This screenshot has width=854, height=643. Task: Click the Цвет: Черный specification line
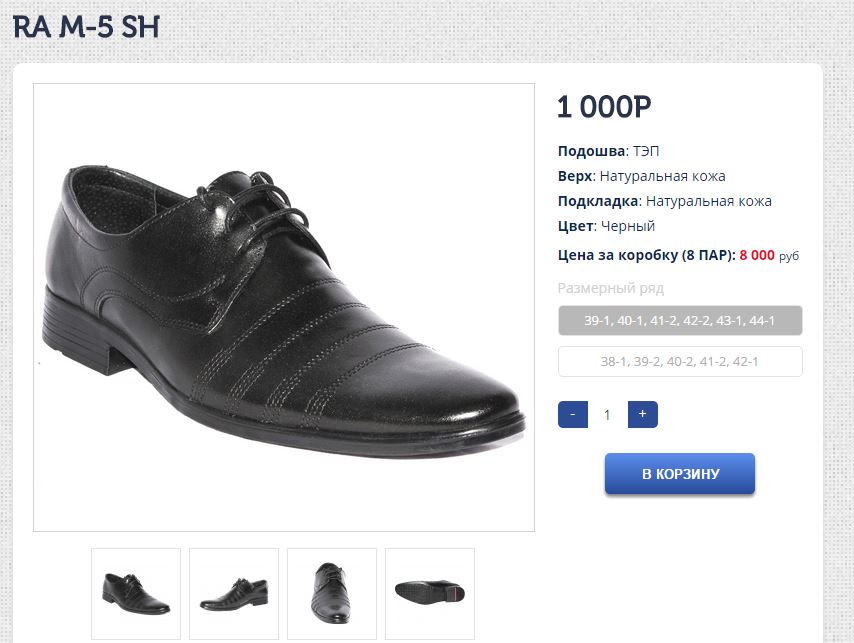pyautogui.click(x=606, y=226)
